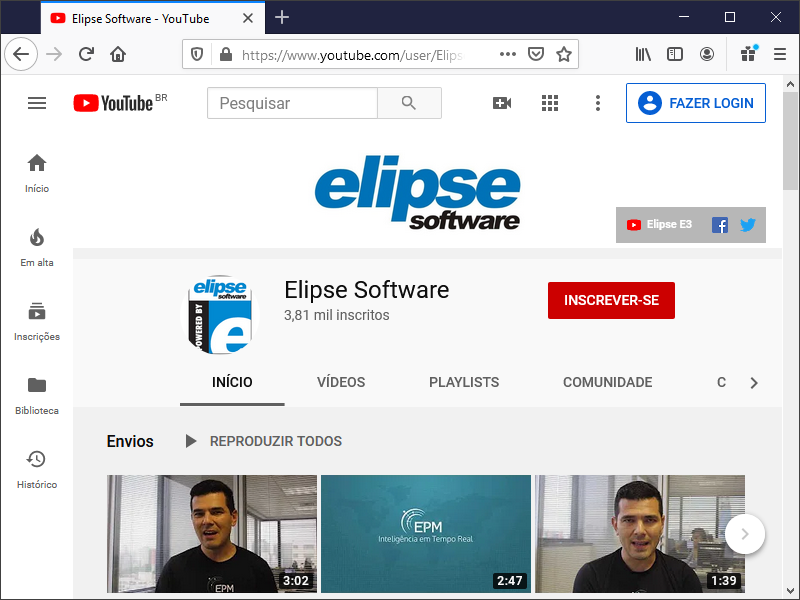This screenshot has width=800, height=600.
Task: Open the YouTube apps grid icon
Action: [x=549, y=103]
